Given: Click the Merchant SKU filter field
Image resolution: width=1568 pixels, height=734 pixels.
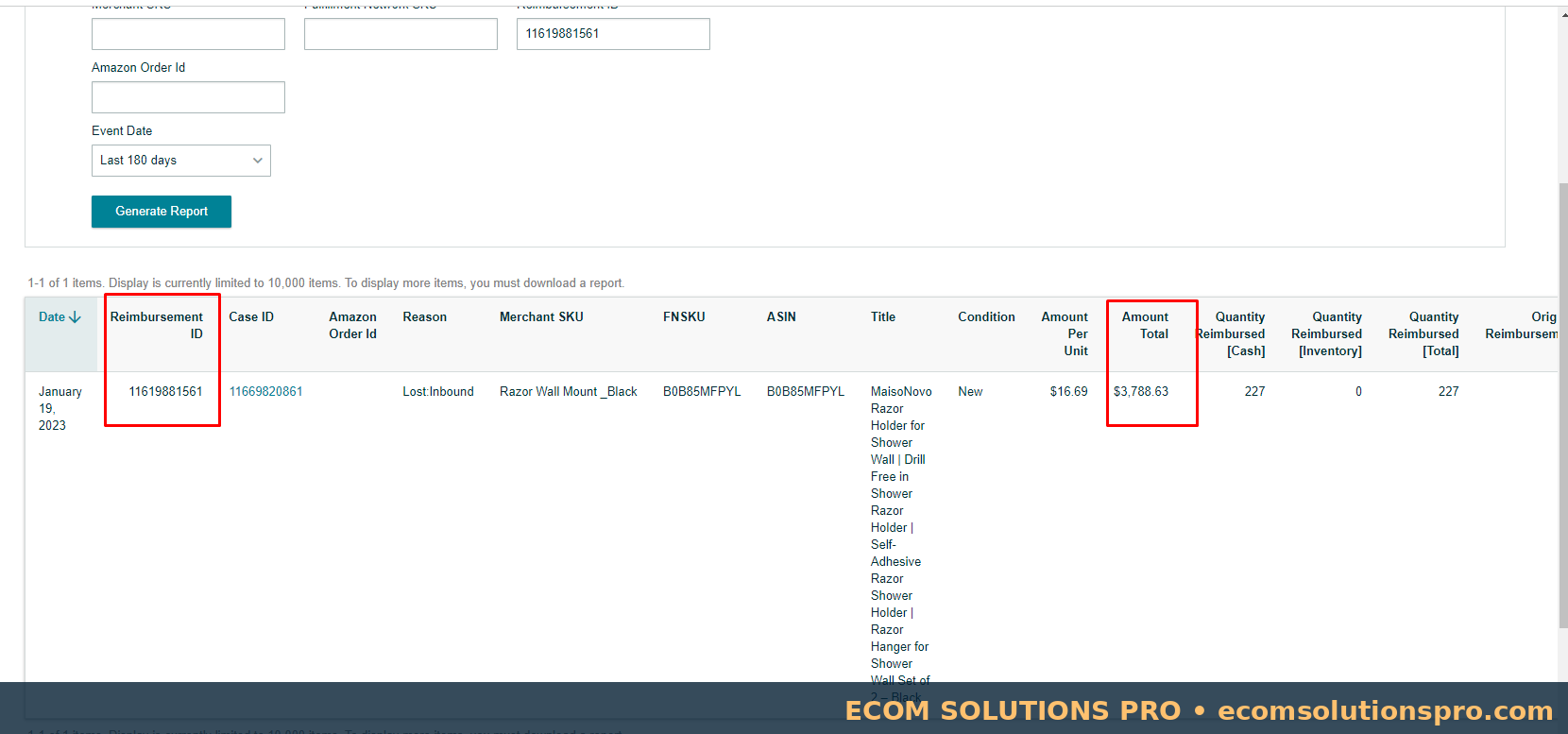Looking at the screenshot, I should tap(188, 34).
